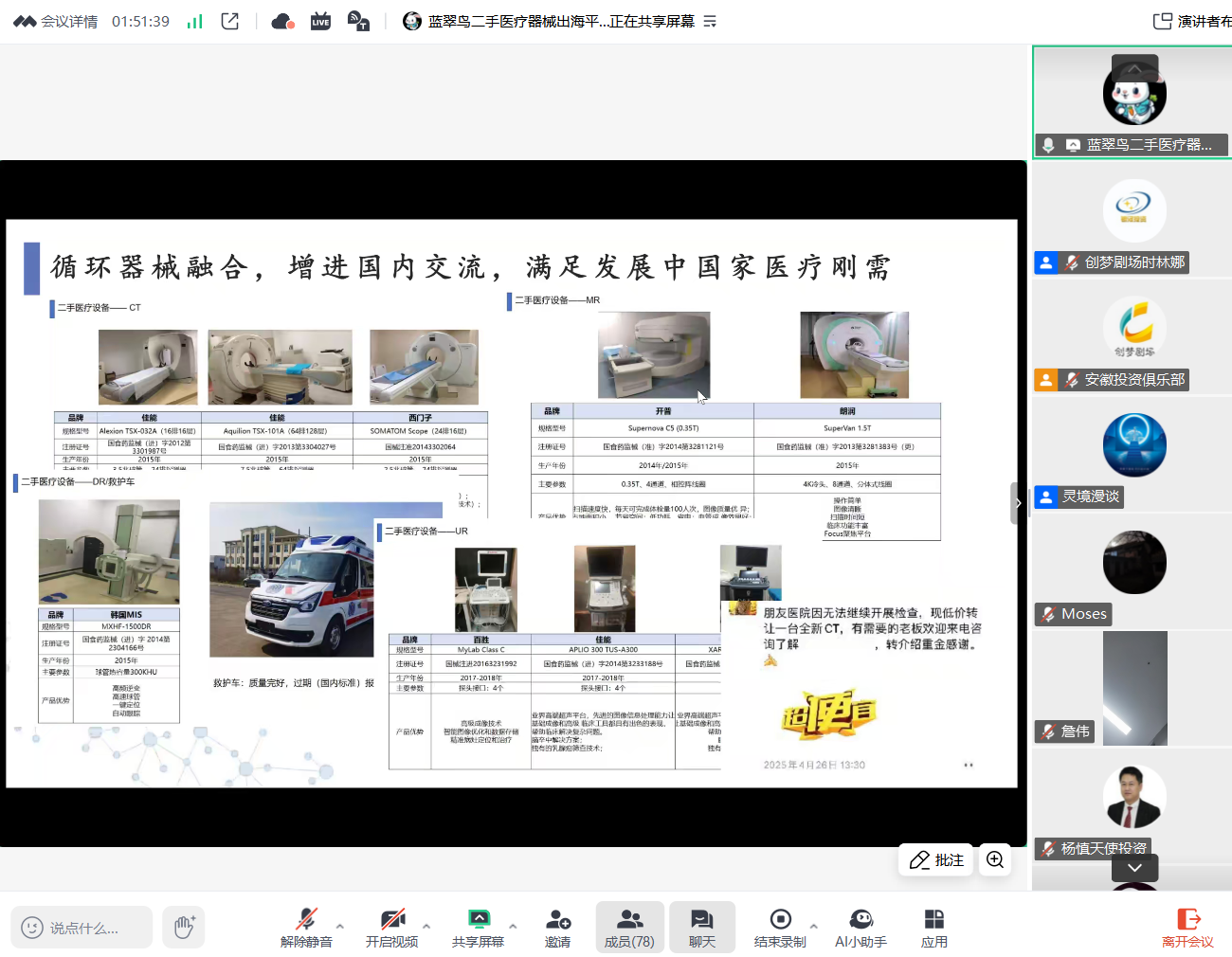The width and height of the screenshot is (1232, 957).
Task: Open 成员(78) members panel
Action: [629, 927]
